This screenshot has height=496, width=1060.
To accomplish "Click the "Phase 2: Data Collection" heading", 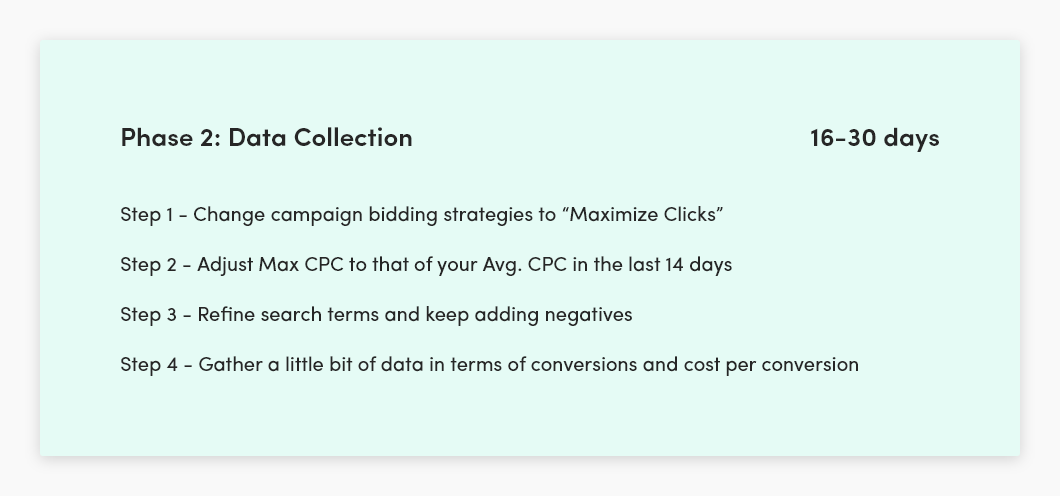I will pos(266,137).
